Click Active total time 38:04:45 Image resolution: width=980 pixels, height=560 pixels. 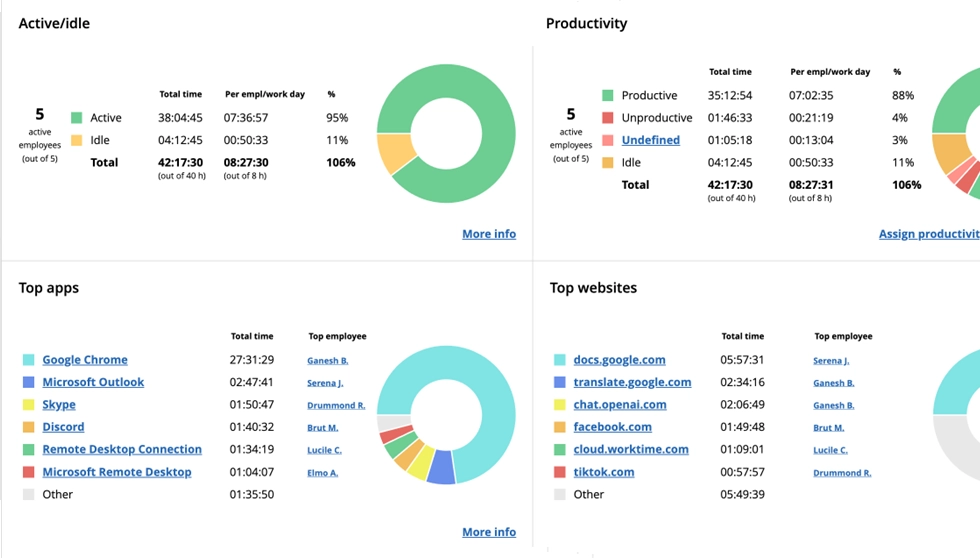coord(180,118)
